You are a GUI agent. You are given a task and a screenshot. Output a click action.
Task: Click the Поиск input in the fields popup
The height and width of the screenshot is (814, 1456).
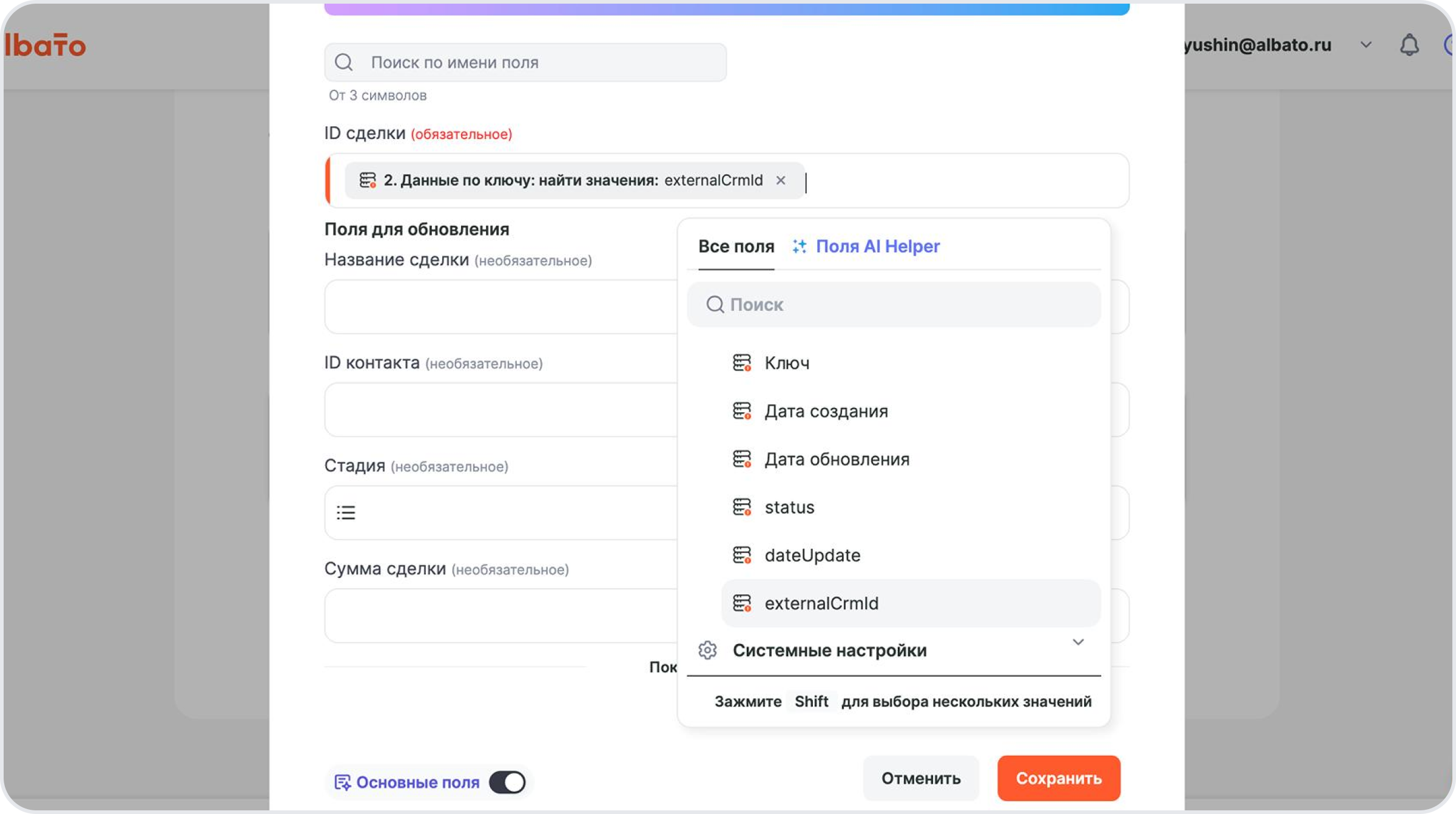[894, 305]
